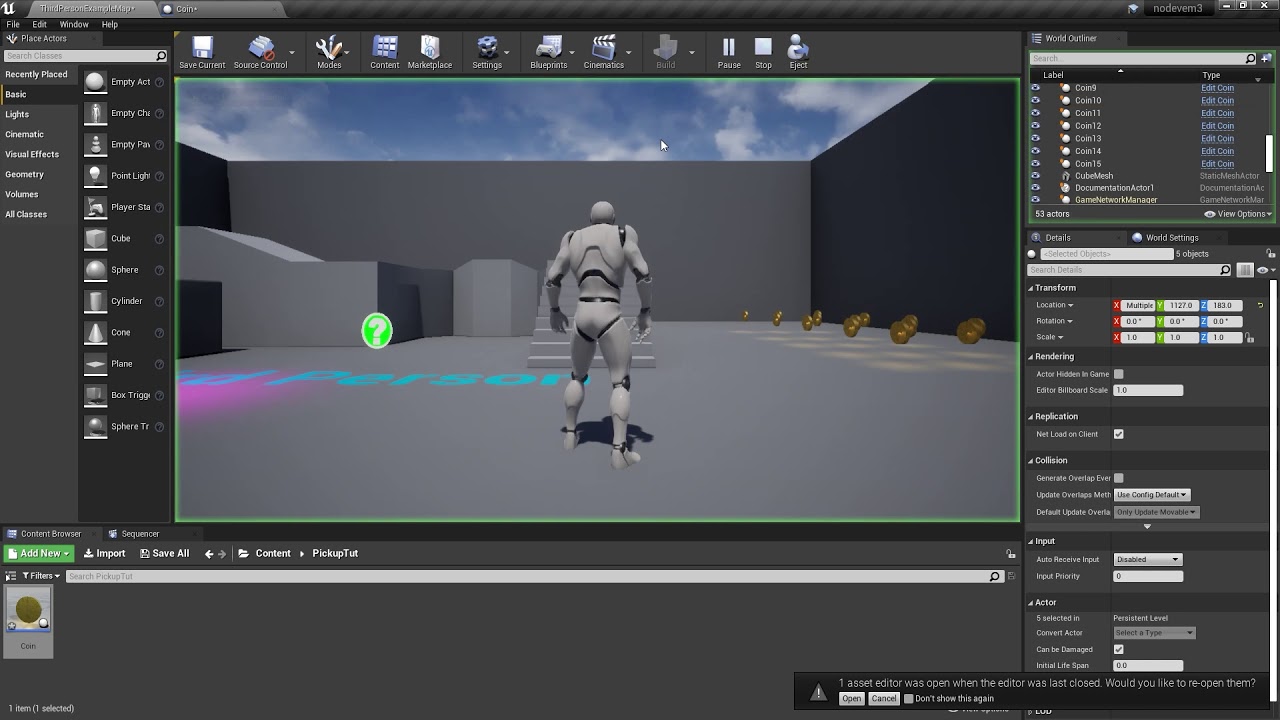Click Cancel in the asset editor notification
Image resolution: width=1280 pixels, height=720 pixels.
884,699
